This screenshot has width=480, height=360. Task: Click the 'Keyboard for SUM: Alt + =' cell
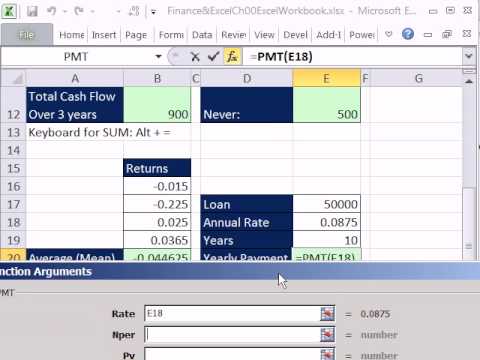click(75, 132)
